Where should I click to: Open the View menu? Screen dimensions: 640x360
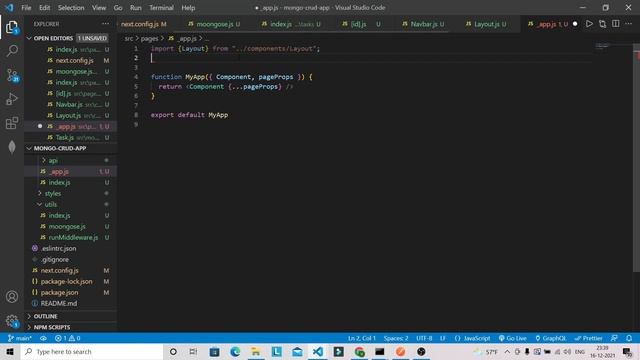tap(99, 8)
